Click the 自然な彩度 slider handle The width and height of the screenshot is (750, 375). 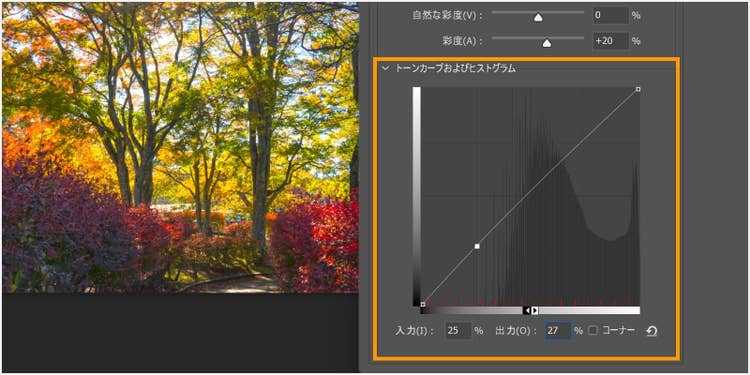[539, 18]
